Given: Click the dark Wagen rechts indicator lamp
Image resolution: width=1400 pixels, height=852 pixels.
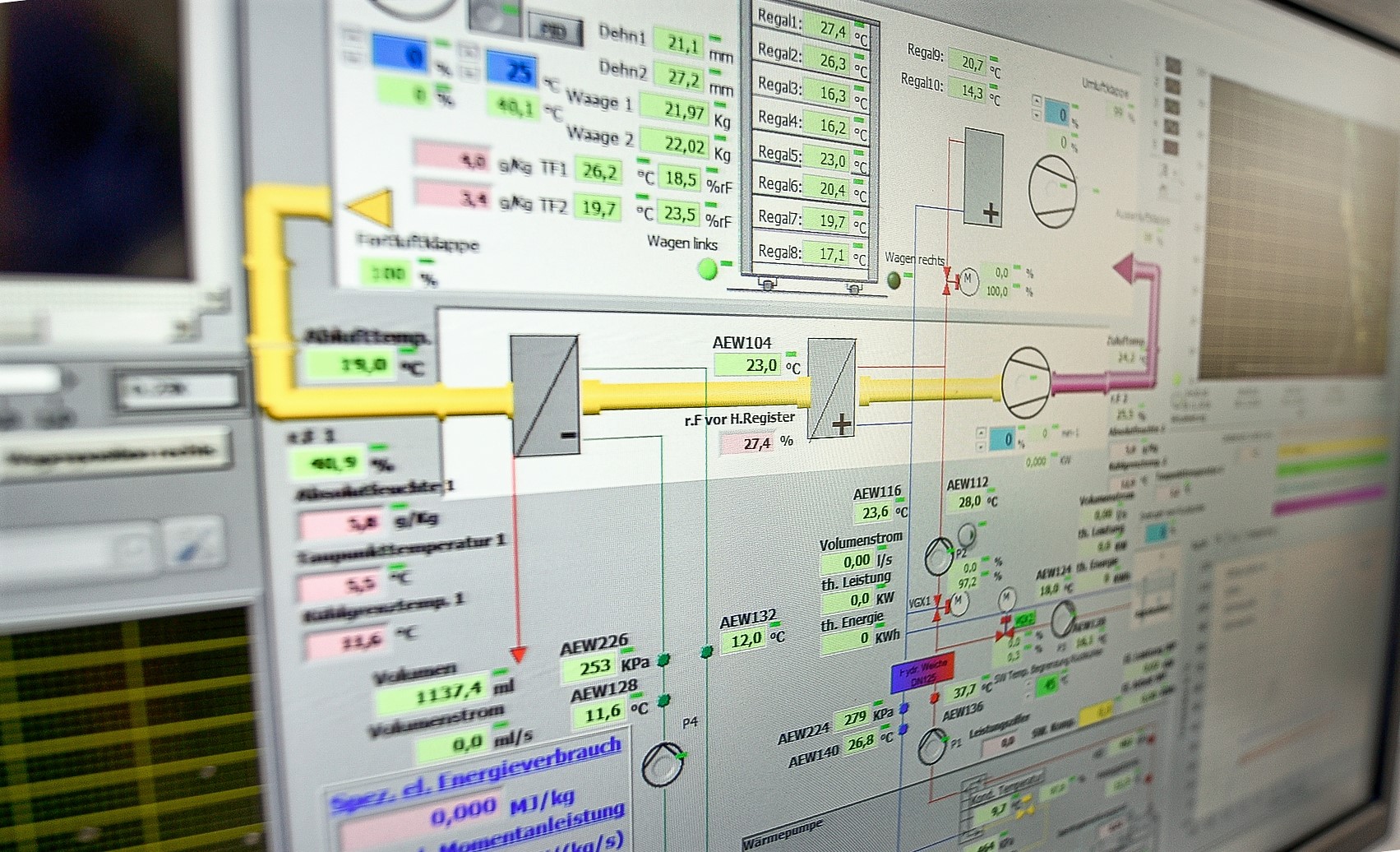Looking at the screenshot, I should [x=894, y=280].
